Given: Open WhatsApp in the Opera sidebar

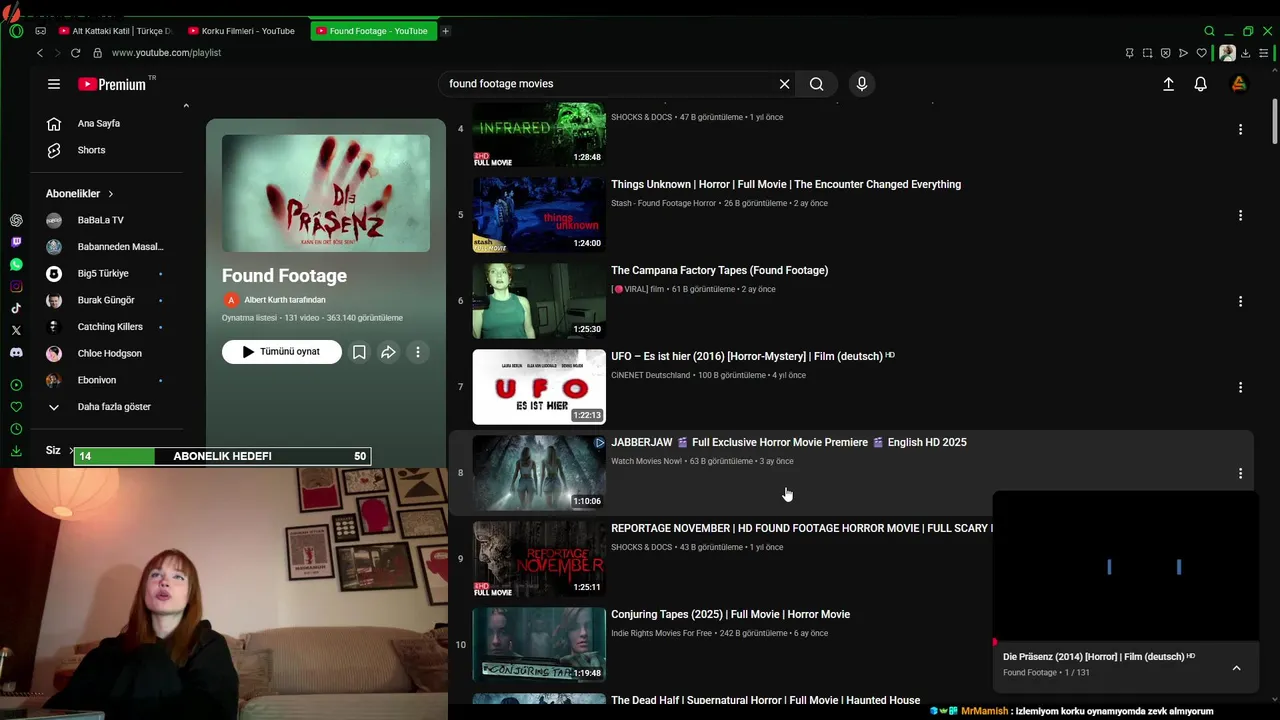Looking at the screenshot, I should [16, 264].
